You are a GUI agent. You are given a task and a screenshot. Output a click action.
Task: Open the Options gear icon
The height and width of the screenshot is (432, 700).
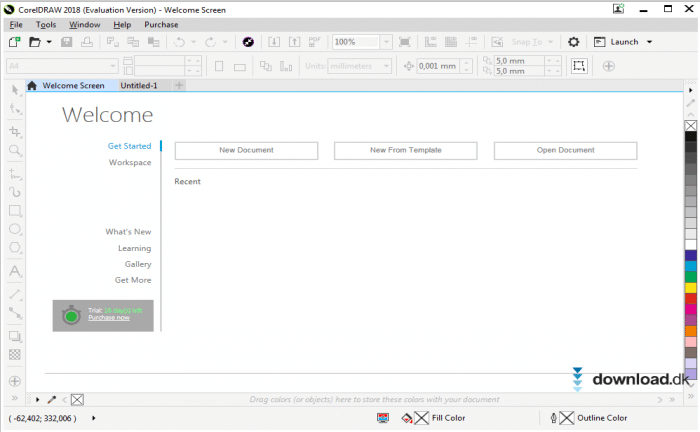click(574, 42)
